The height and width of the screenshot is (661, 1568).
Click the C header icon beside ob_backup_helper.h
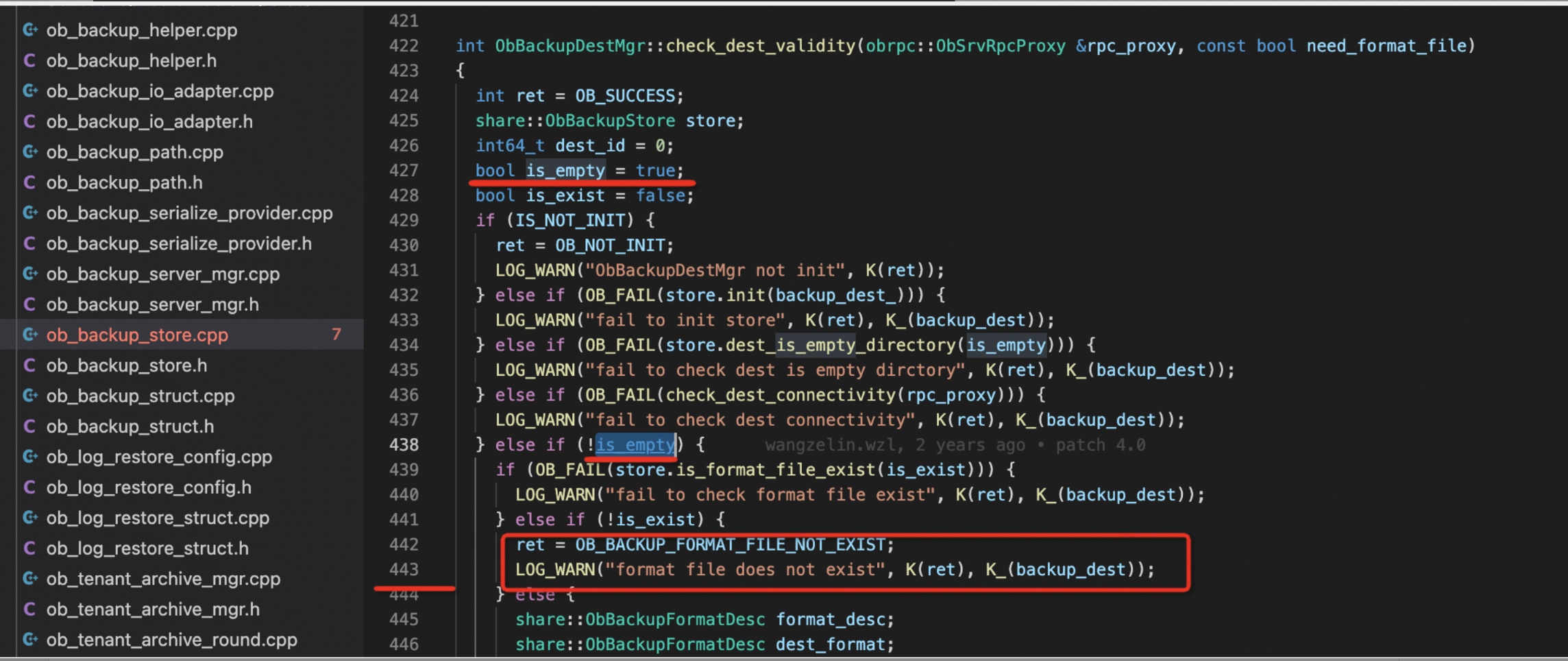(30, 60)
